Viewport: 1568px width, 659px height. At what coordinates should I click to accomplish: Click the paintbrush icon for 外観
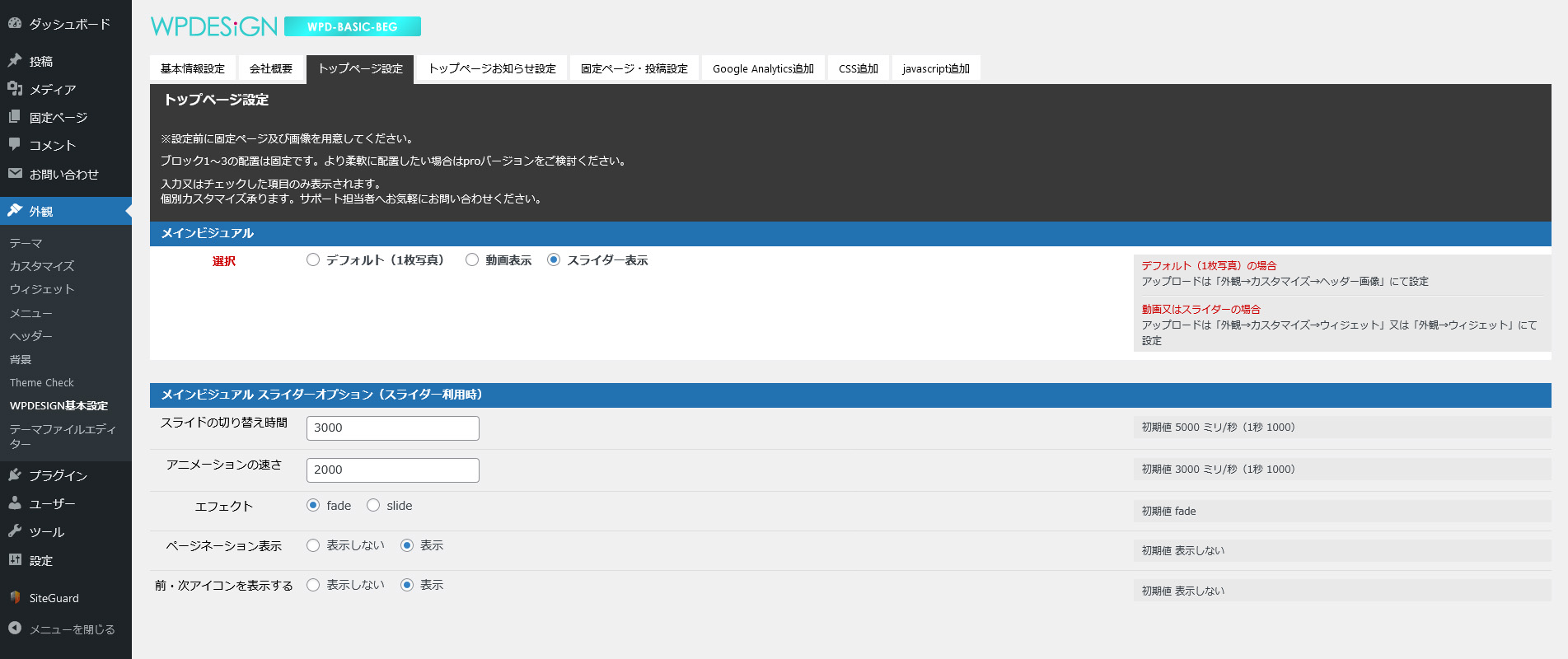click(x=15, y=210)
